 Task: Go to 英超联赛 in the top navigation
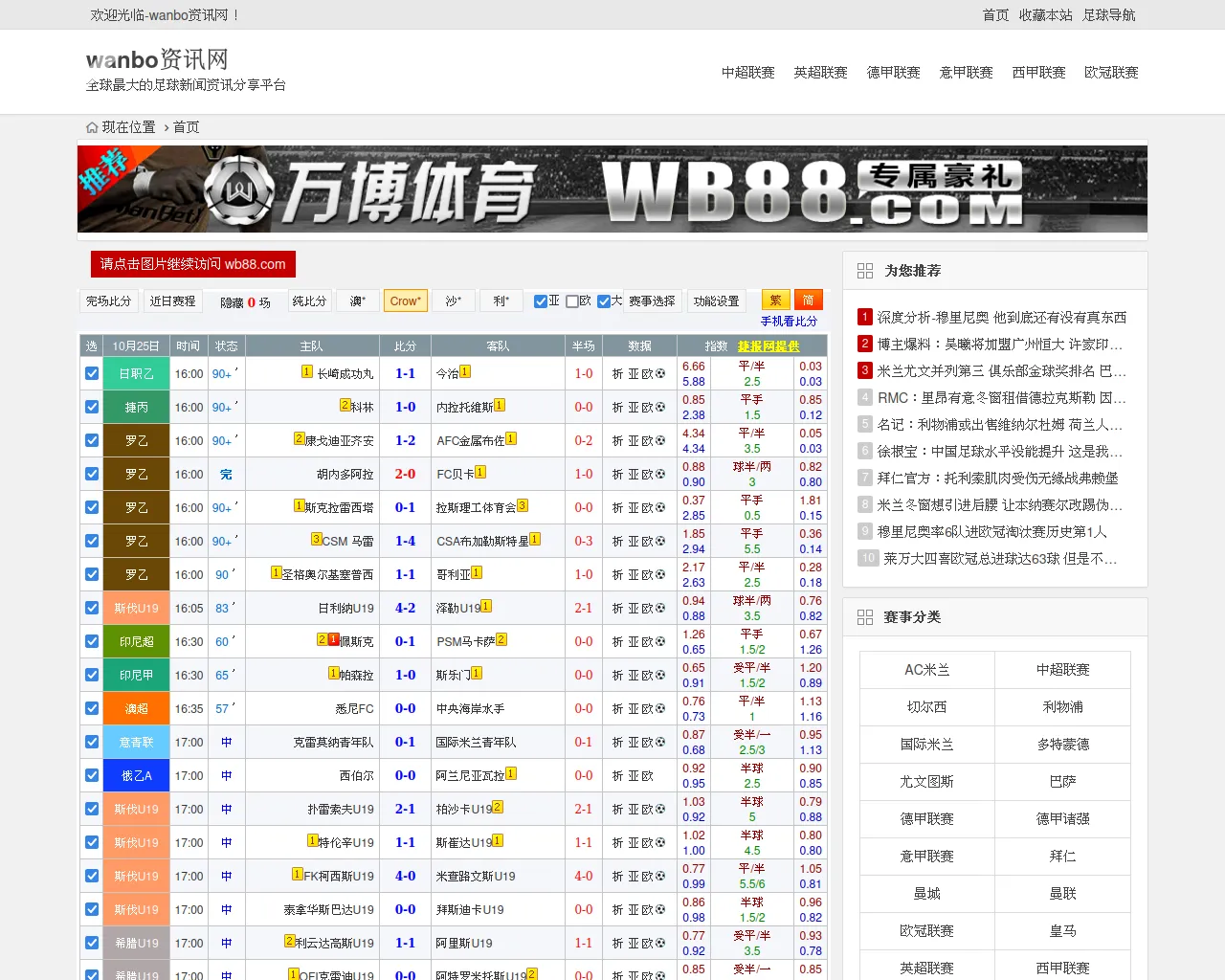[820, 73]
